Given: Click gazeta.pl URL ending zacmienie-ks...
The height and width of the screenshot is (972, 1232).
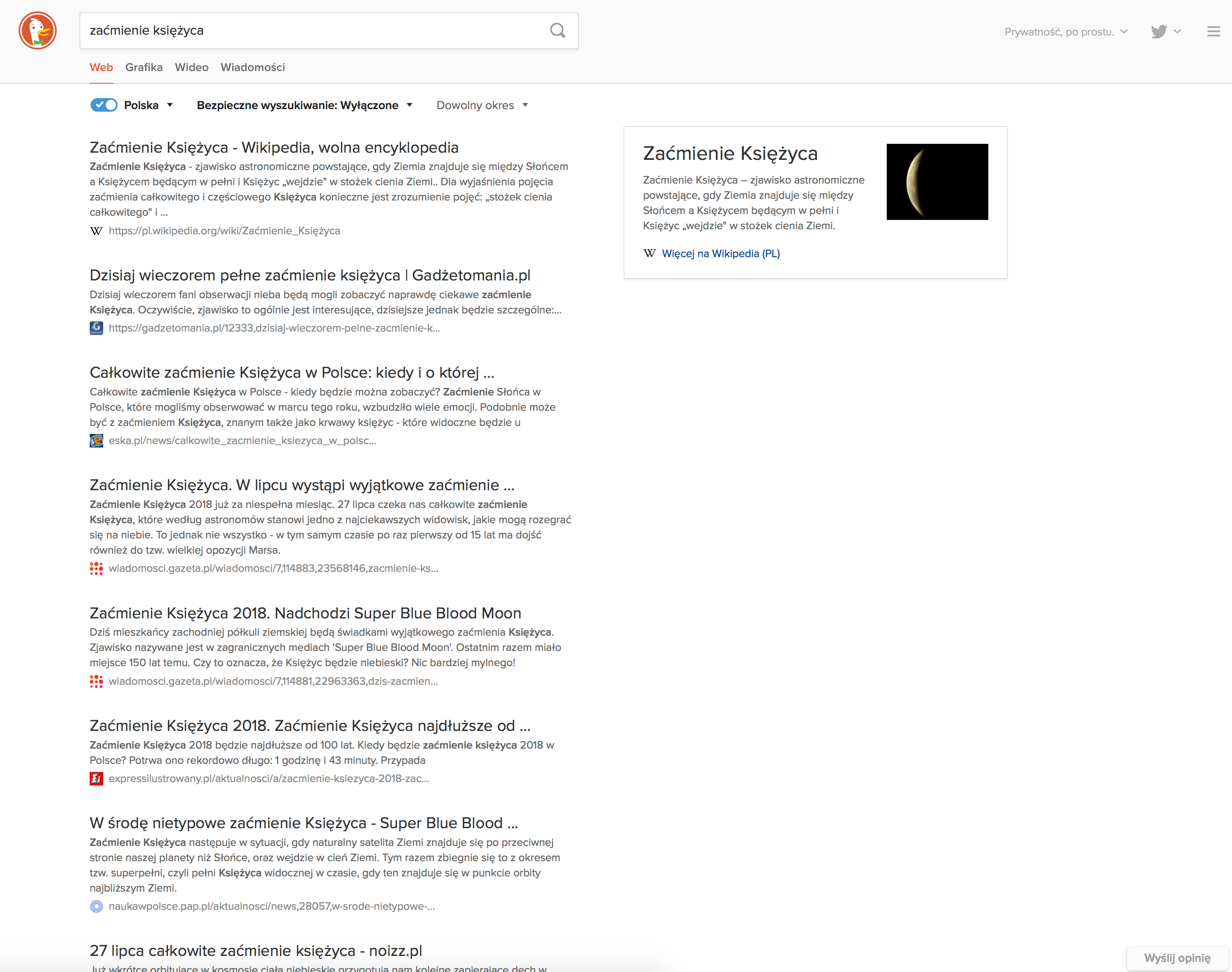Looking at the screenshot, I should [273, 568].
